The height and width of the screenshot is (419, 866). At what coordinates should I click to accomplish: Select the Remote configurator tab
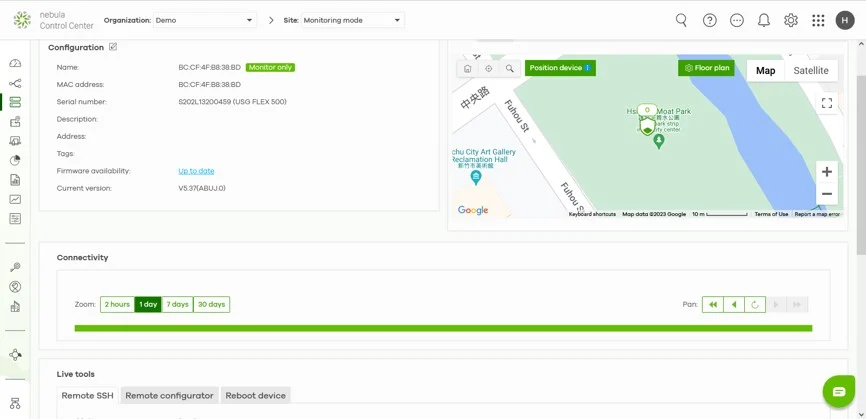click(x=169, y=395)
